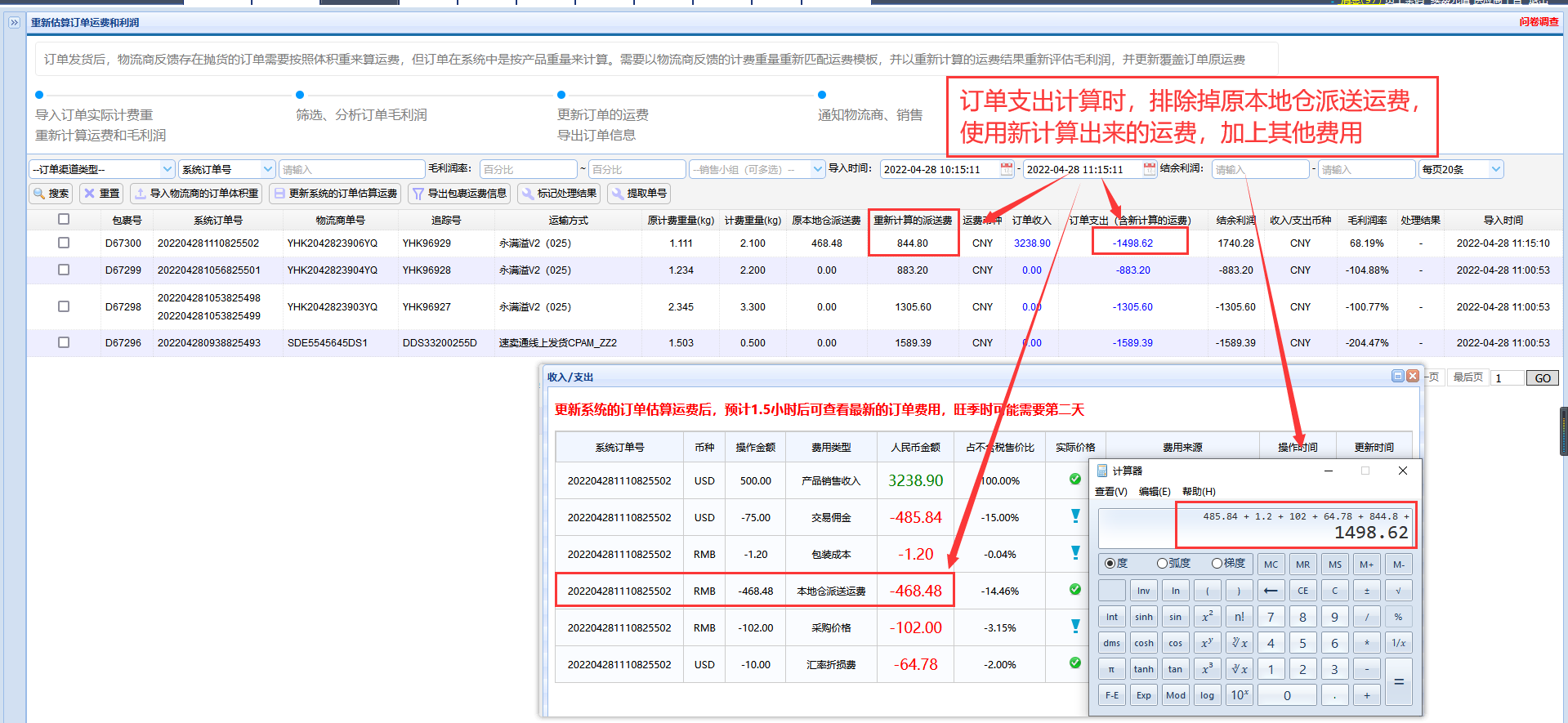
Task: Click the 订单支出 value -883.20
Action: (1133, 270)
